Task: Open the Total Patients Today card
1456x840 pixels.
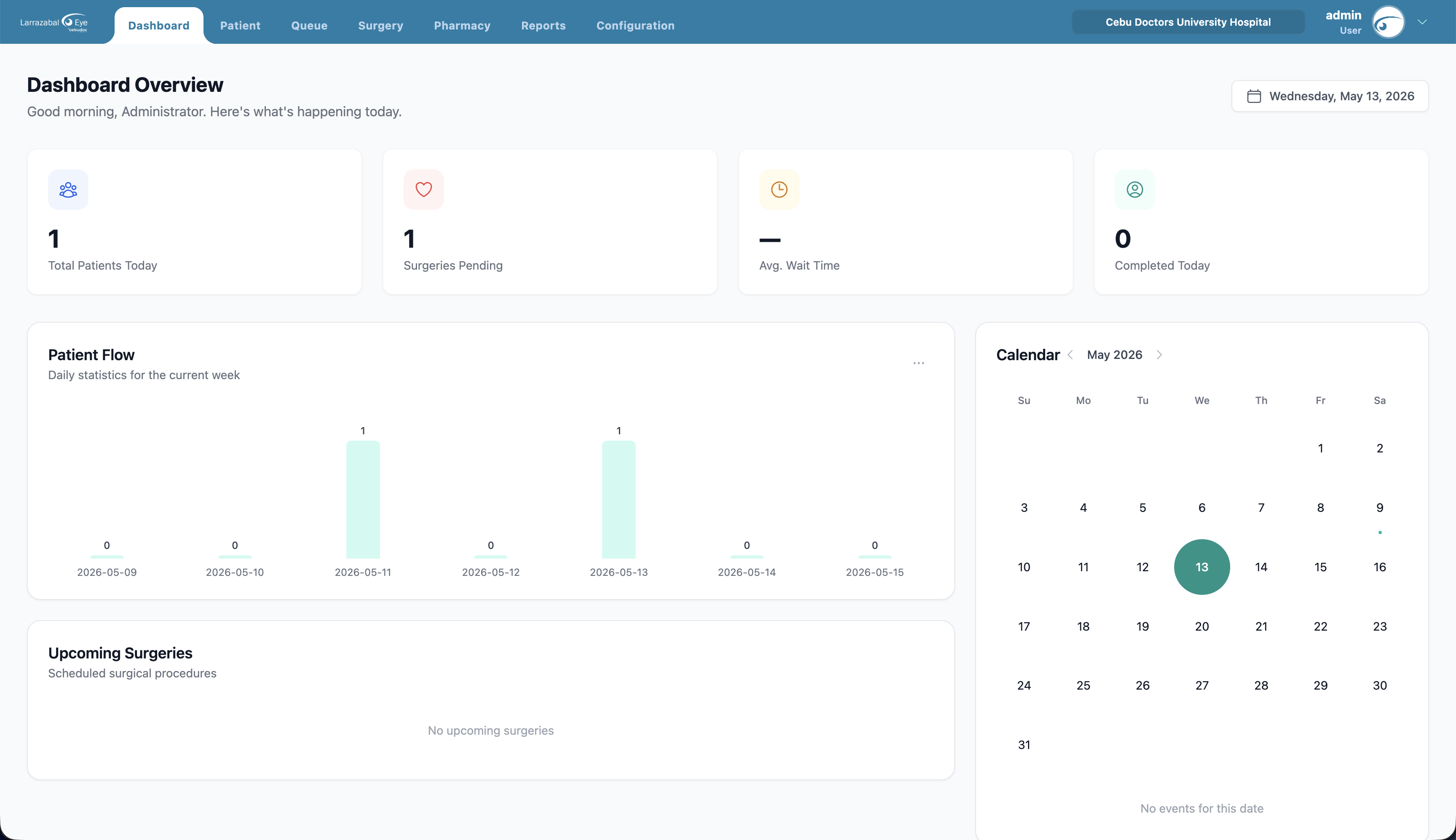Action: point(194,222)
